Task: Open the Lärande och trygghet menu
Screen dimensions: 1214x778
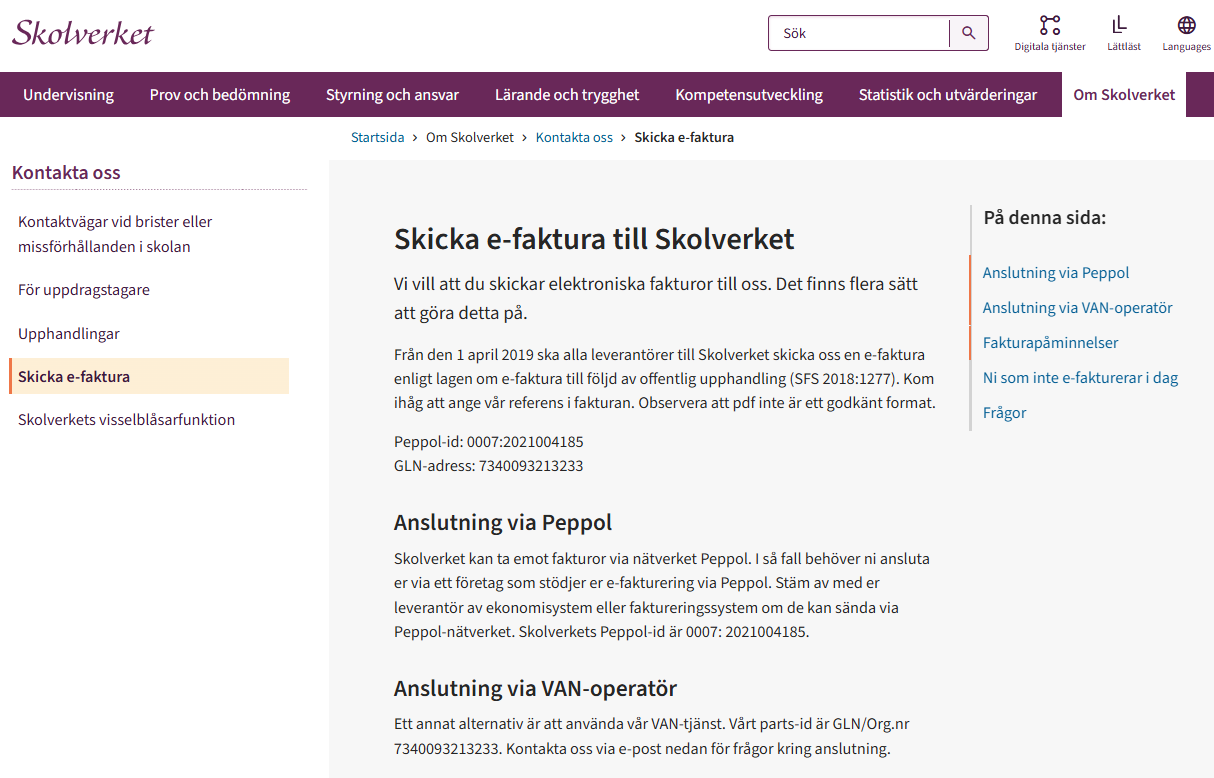Action: pyautogui.click(x=567, y=95)
